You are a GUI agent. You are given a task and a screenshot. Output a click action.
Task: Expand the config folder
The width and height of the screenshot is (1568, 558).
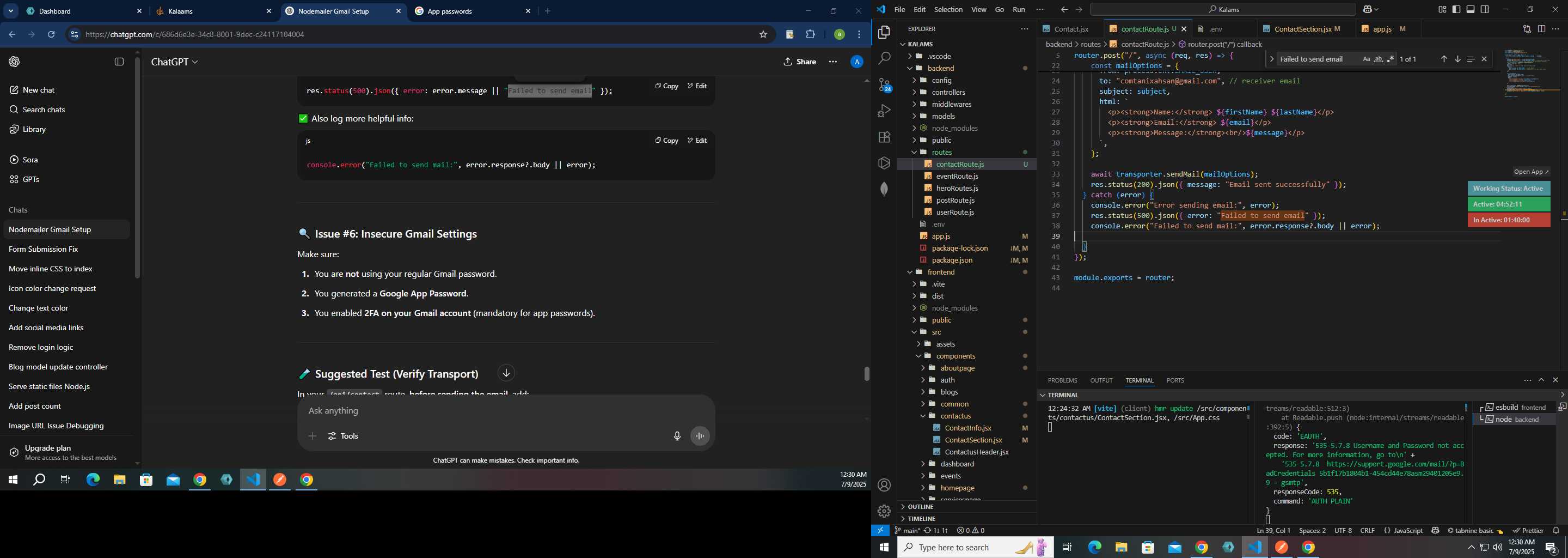pyautogui.click(x=914, y=81)
